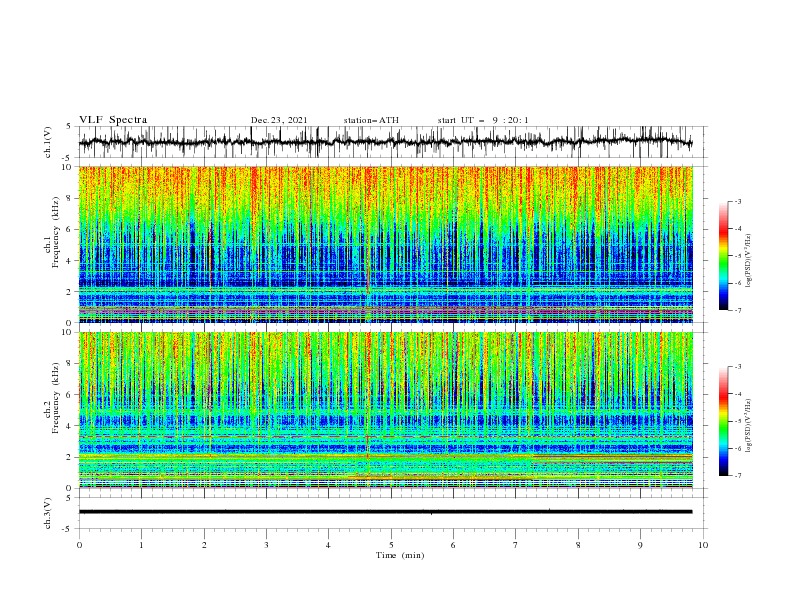Click the 'VLF Spectra' title text

pos(113,120)
